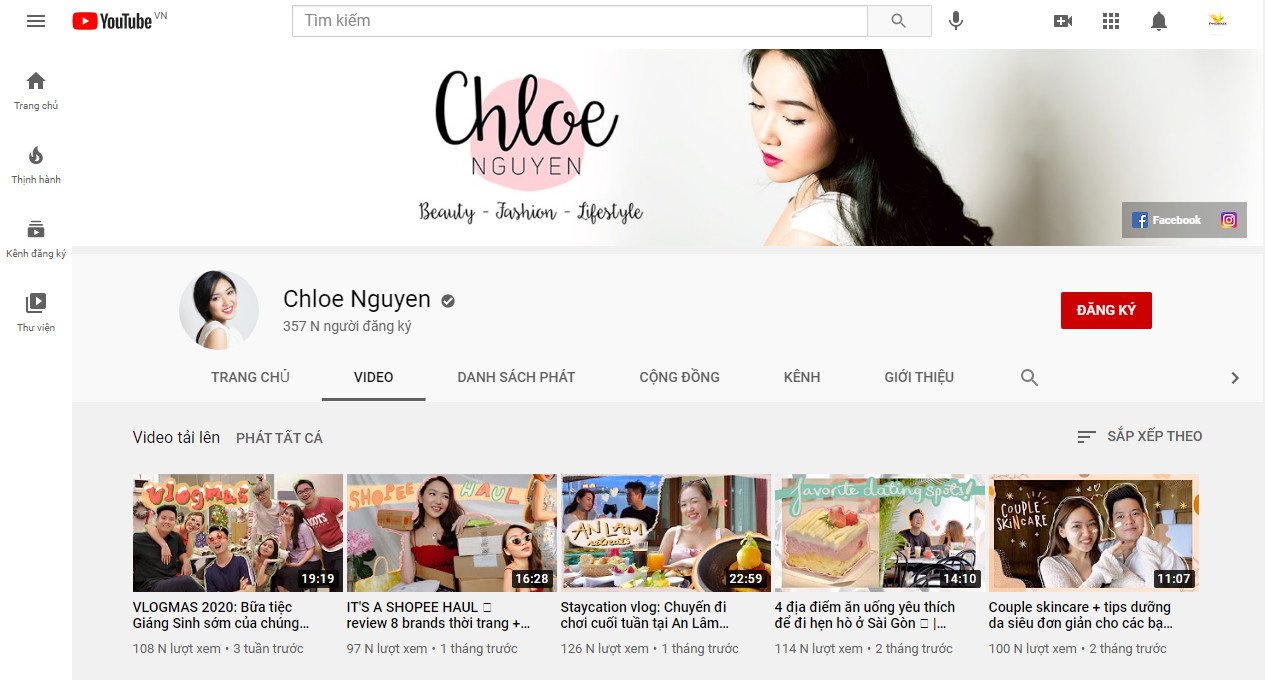The width and height of the screenshot is (1265, 680).
Task: Play the Shopee Haul 16:28 thumbnail
Action: (452, 533)
